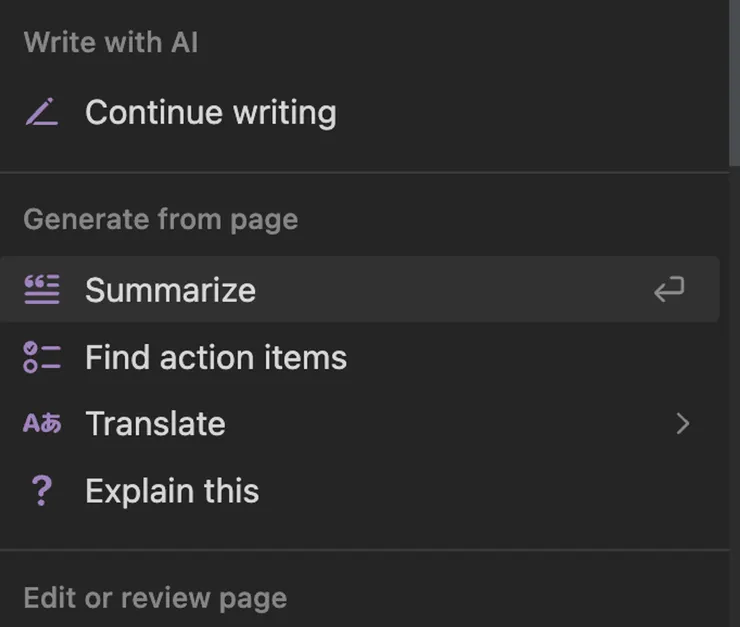Grab the scrollbar thumb at the menu's edge
This screenshot has width=740, height=627.
click(735, 80)
